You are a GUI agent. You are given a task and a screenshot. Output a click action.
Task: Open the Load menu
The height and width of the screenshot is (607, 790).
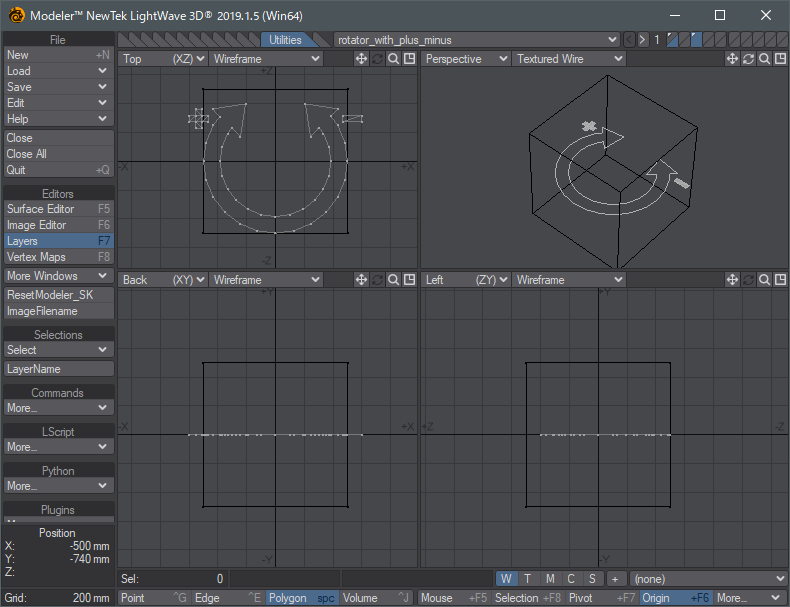(57, 71)
